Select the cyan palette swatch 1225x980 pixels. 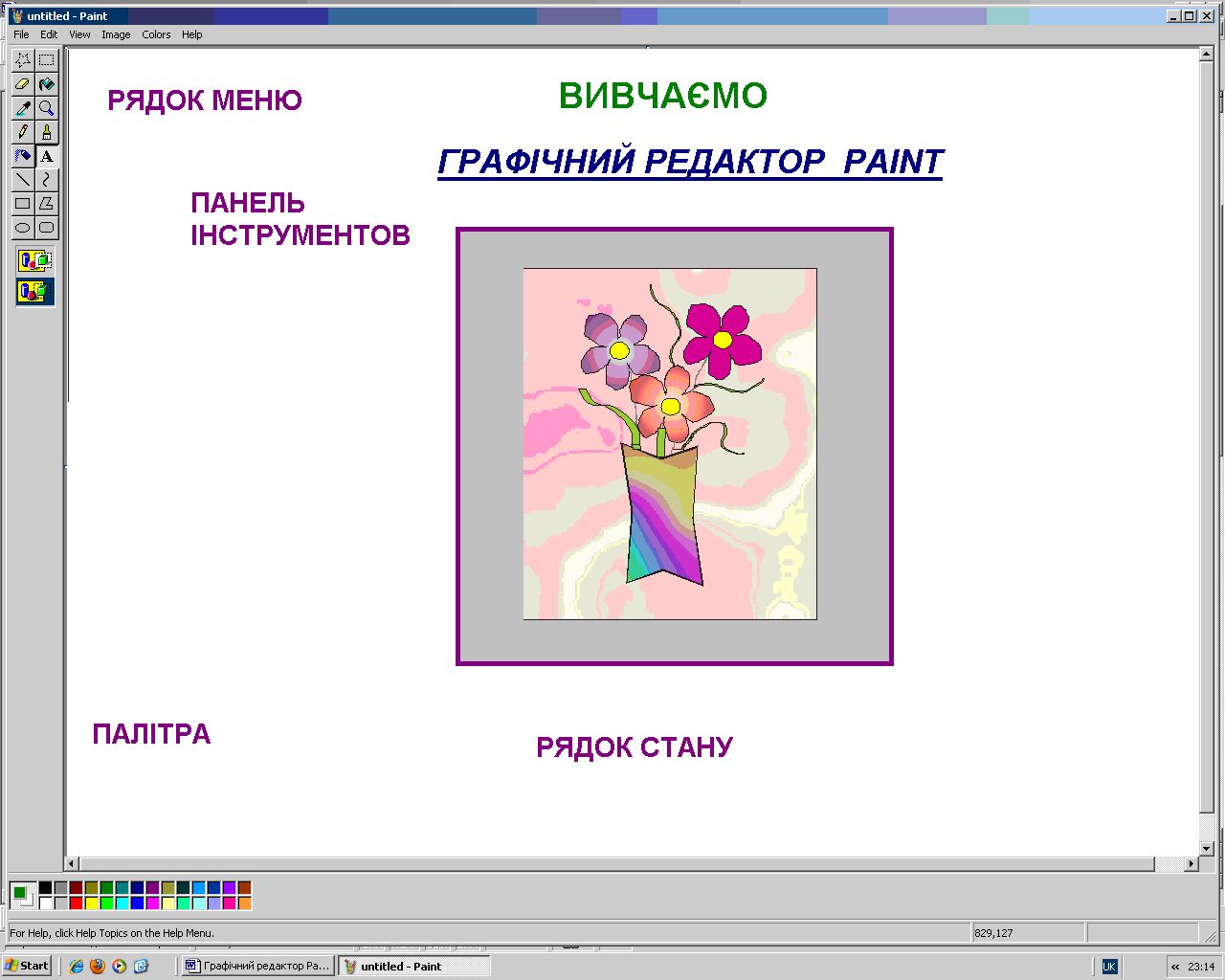pos(122,903)
